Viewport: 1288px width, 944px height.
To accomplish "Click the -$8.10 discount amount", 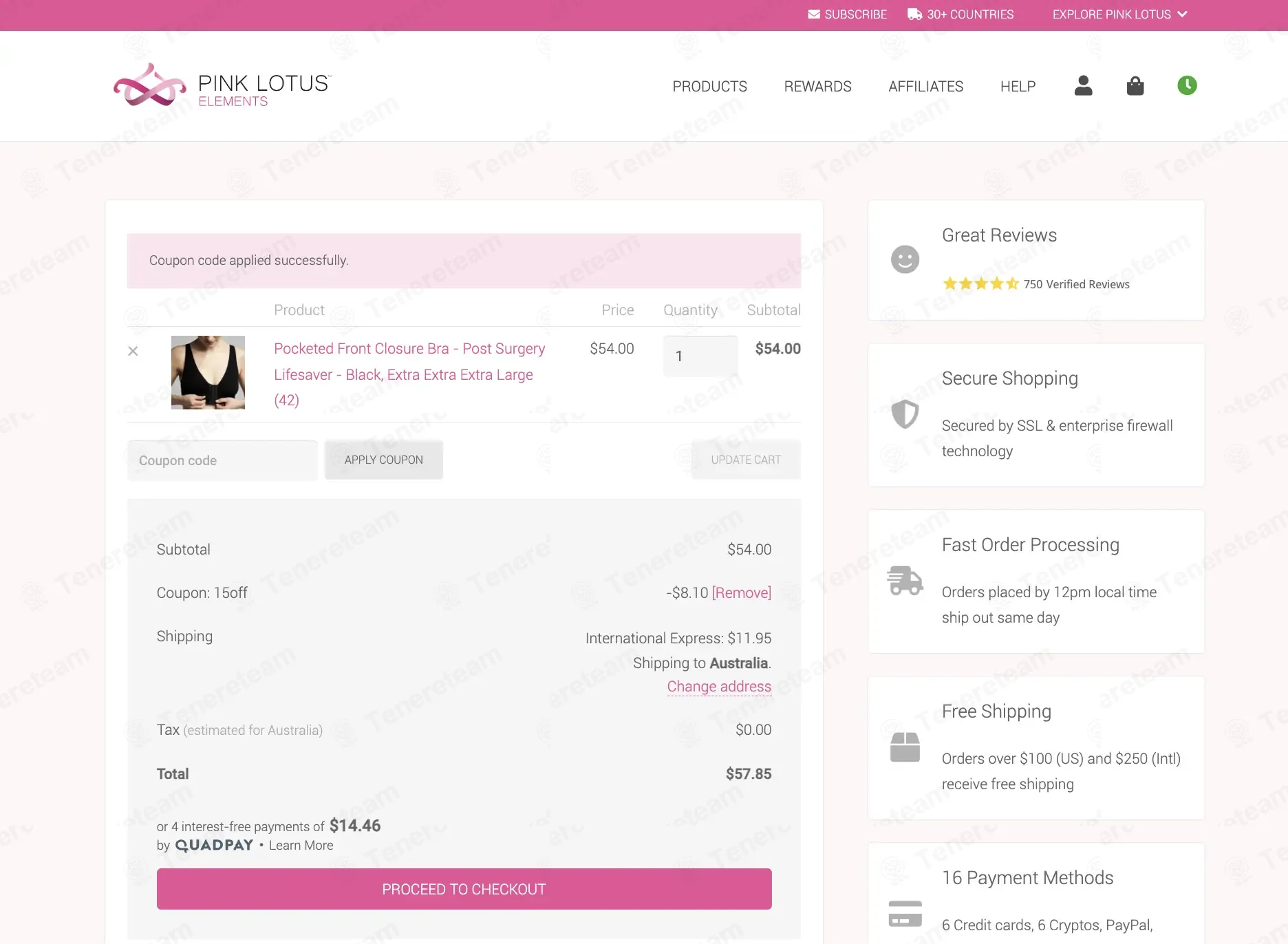I will (x=687, y=593).
